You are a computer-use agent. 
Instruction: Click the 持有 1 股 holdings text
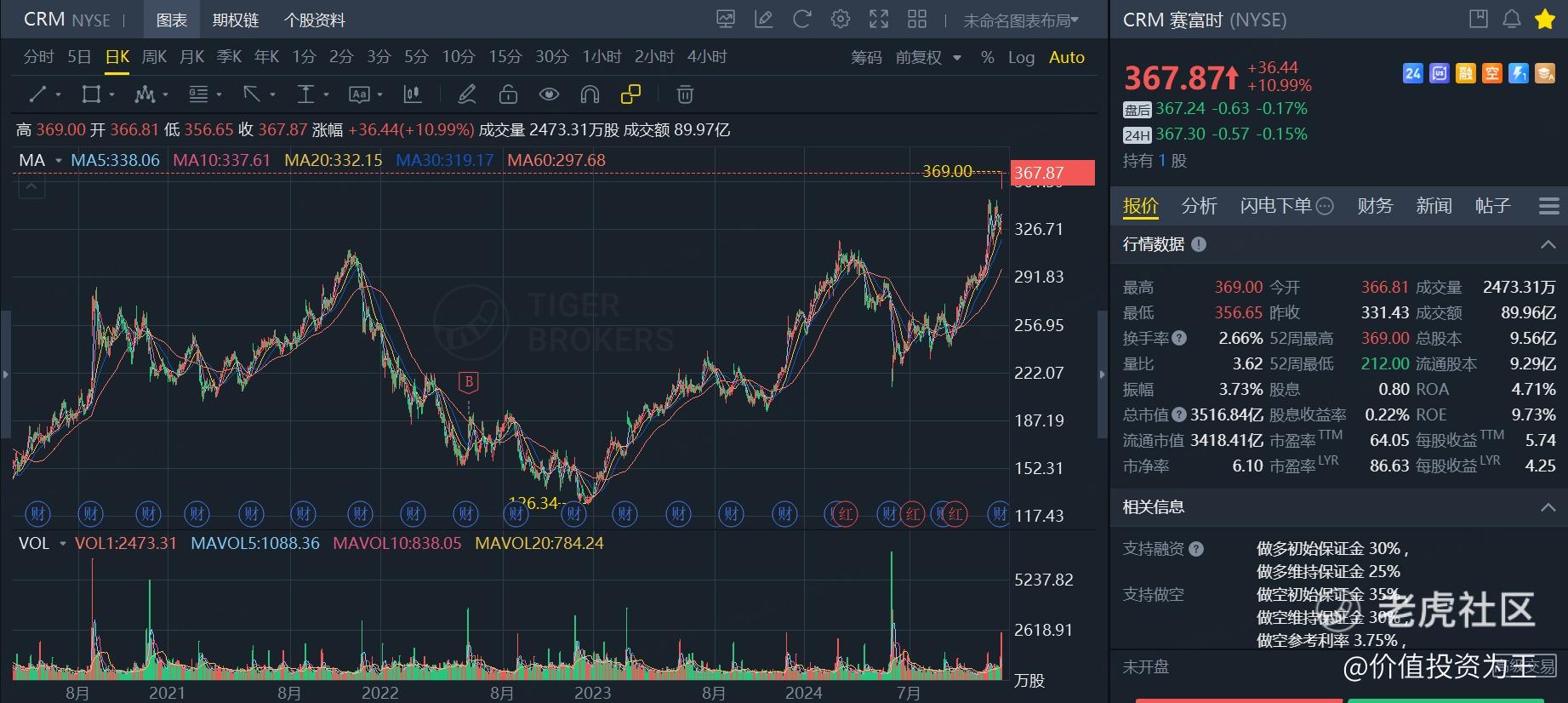[x=1155, y=161]
